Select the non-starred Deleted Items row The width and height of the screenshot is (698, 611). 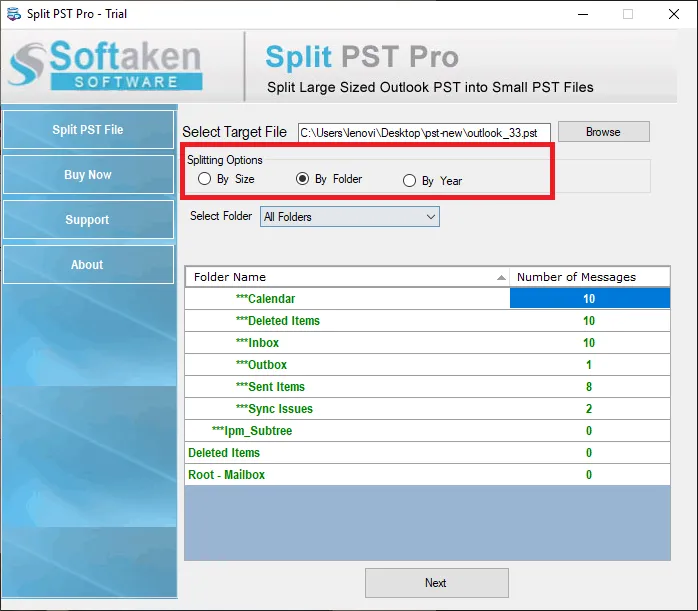coord(427,453)
